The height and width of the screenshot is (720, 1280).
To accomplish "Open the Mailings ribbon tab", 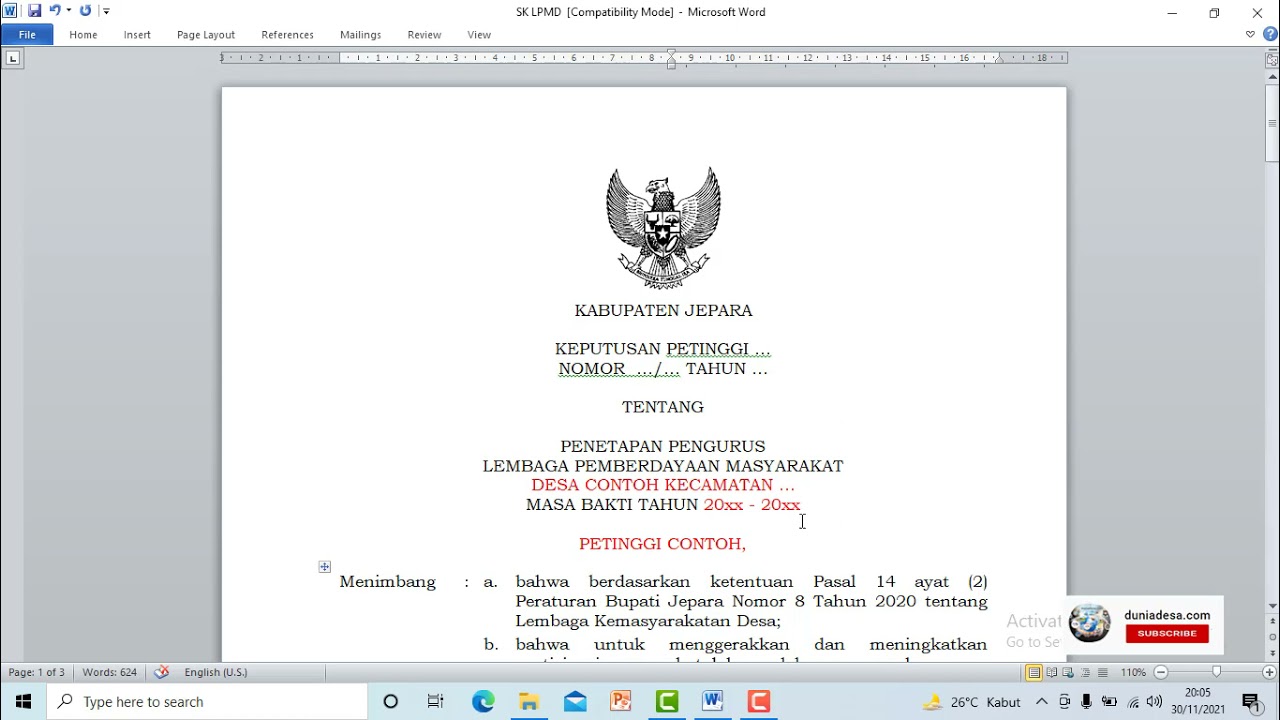I will coord(360,34).
